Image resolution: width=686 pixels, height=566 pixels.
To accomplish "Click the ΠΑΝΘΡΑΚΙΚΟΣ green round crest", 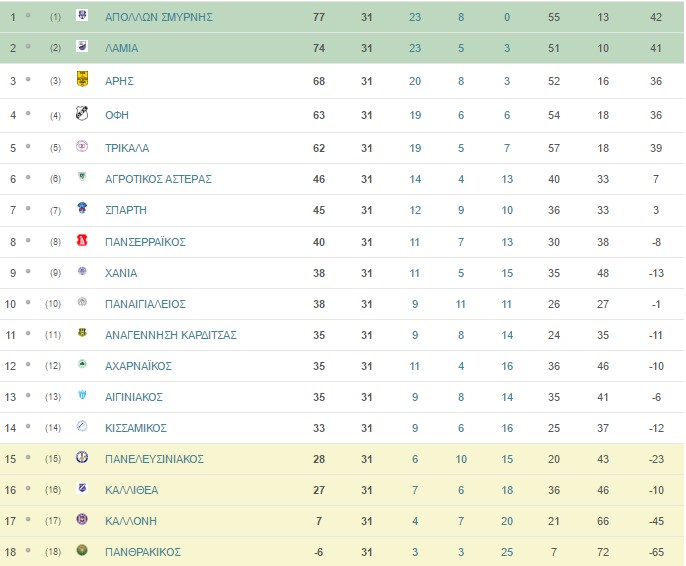I will [x=82, y=550].
